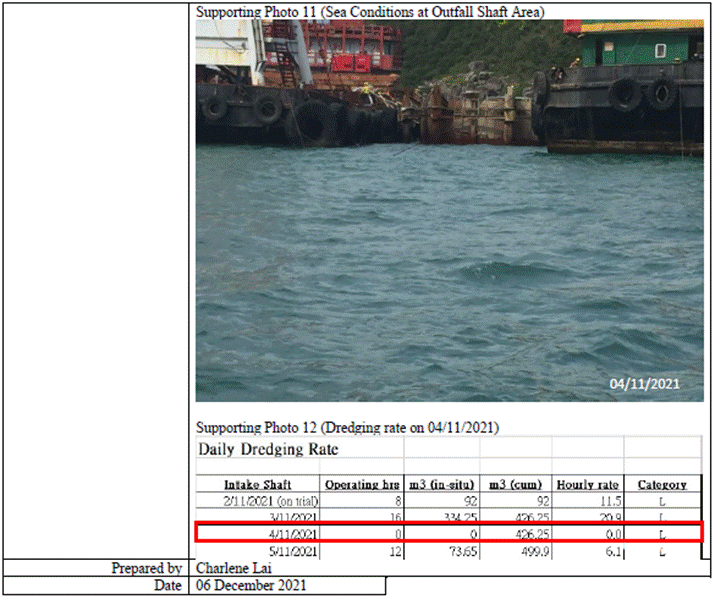The height and width of the screenshot is (615, 715).
Task: Click the 20.9 hourly rate cell
Action: (x=606, y=517)
